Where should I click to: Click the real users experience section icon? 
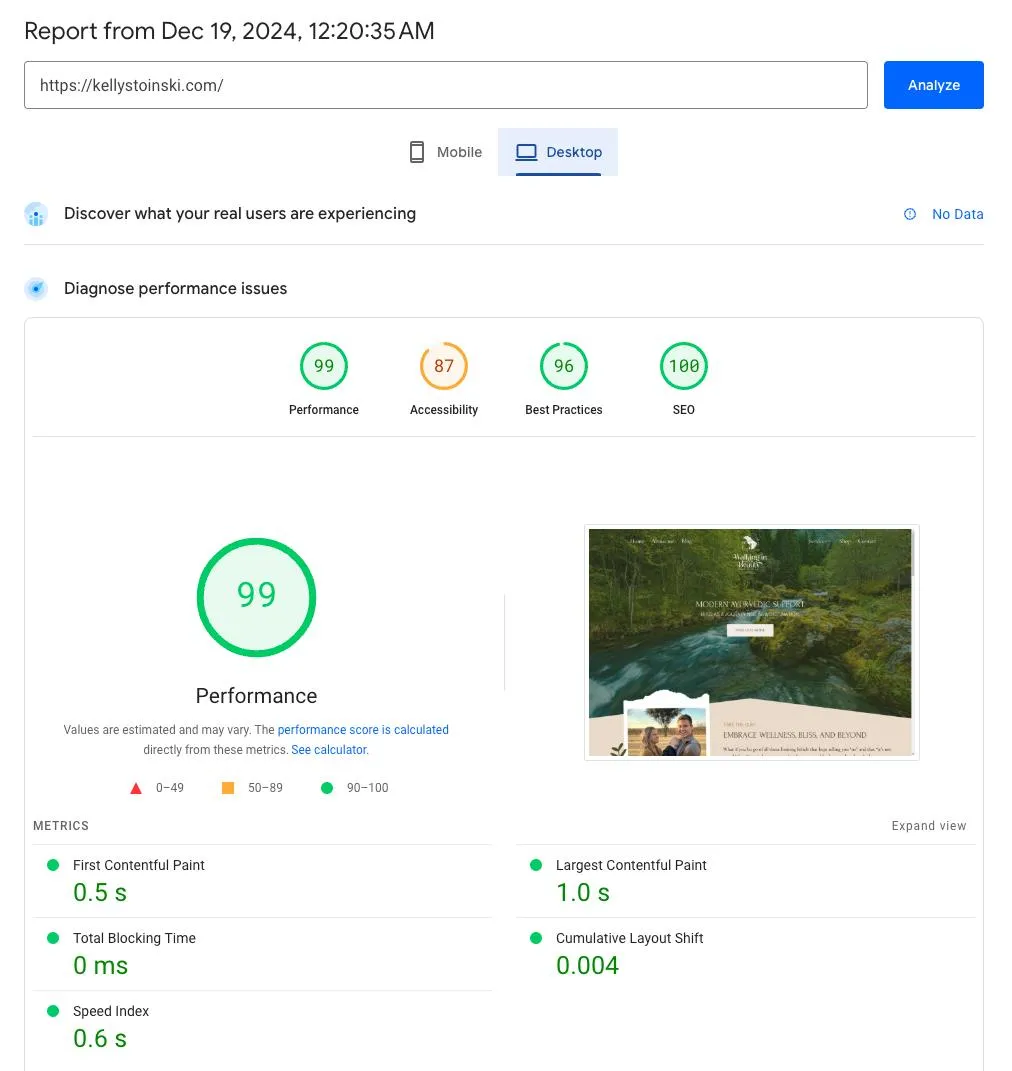pyautogui.click(x=37, y=214)
